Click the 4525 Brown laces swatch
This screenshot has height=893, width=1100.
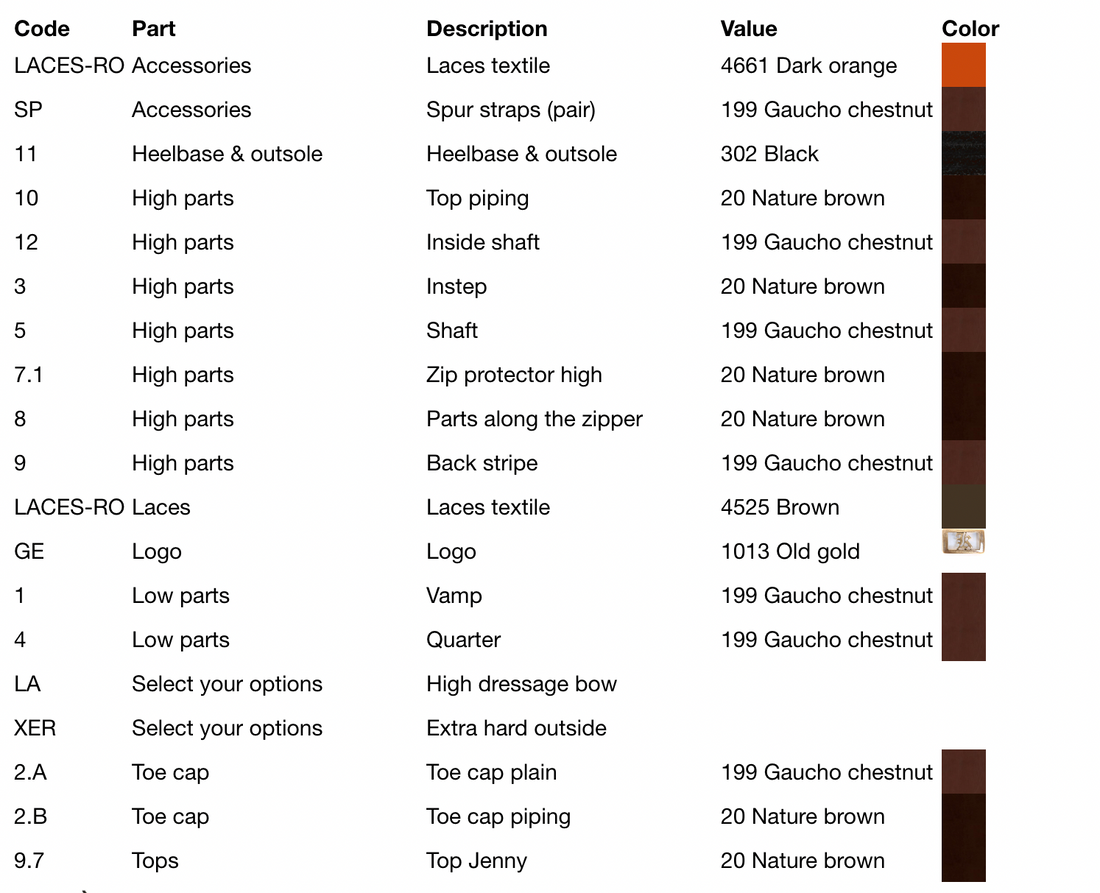963,506
